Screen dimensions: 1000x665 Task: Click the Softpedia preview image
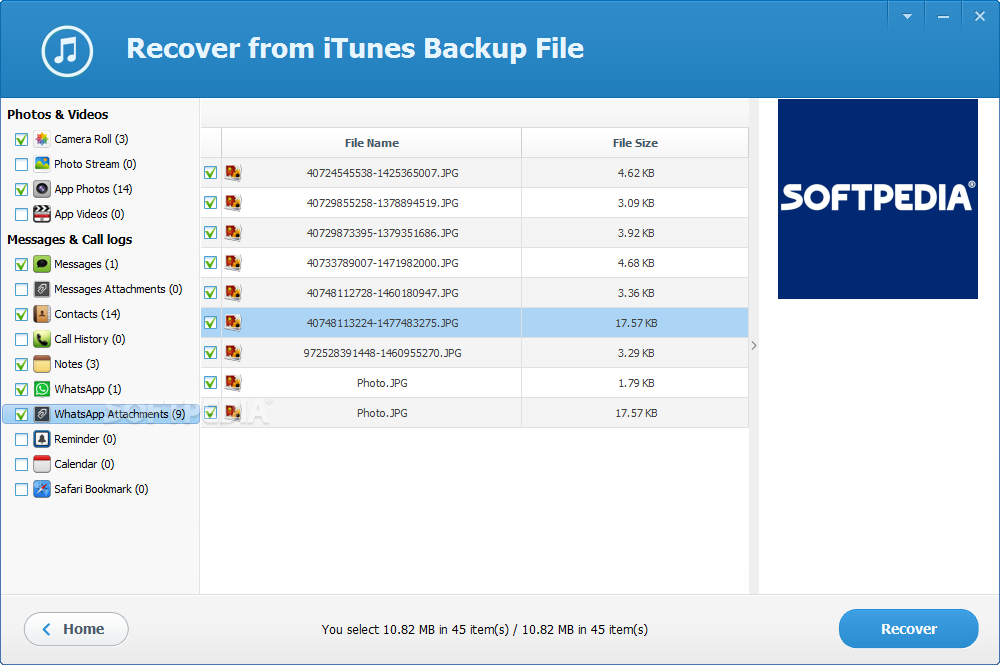click(x=878, y=199)
